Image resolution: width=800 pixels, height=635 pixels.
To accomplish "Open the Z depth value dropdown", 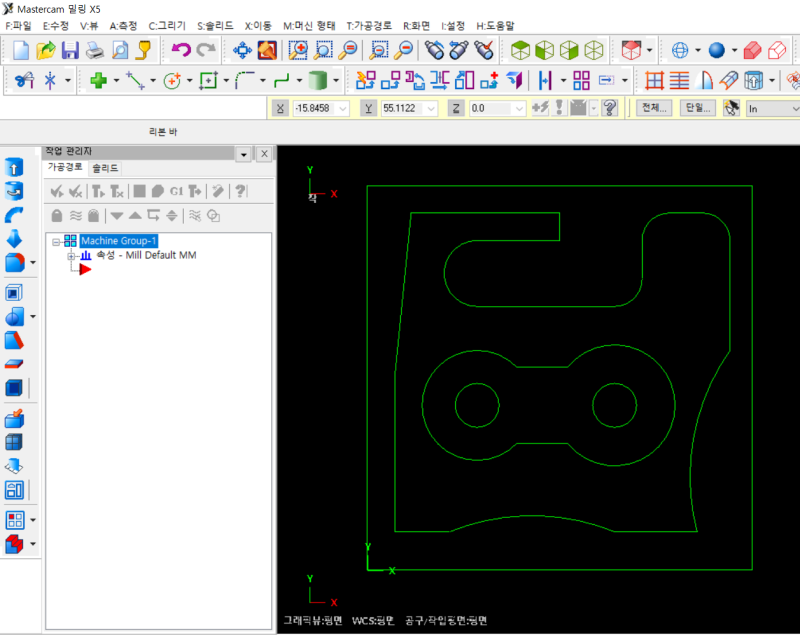I will pos(518,108).
